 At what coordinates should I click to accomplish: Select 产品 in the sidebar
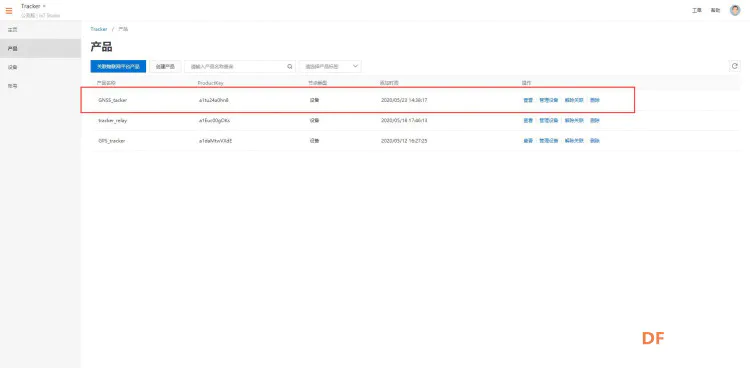40,48
